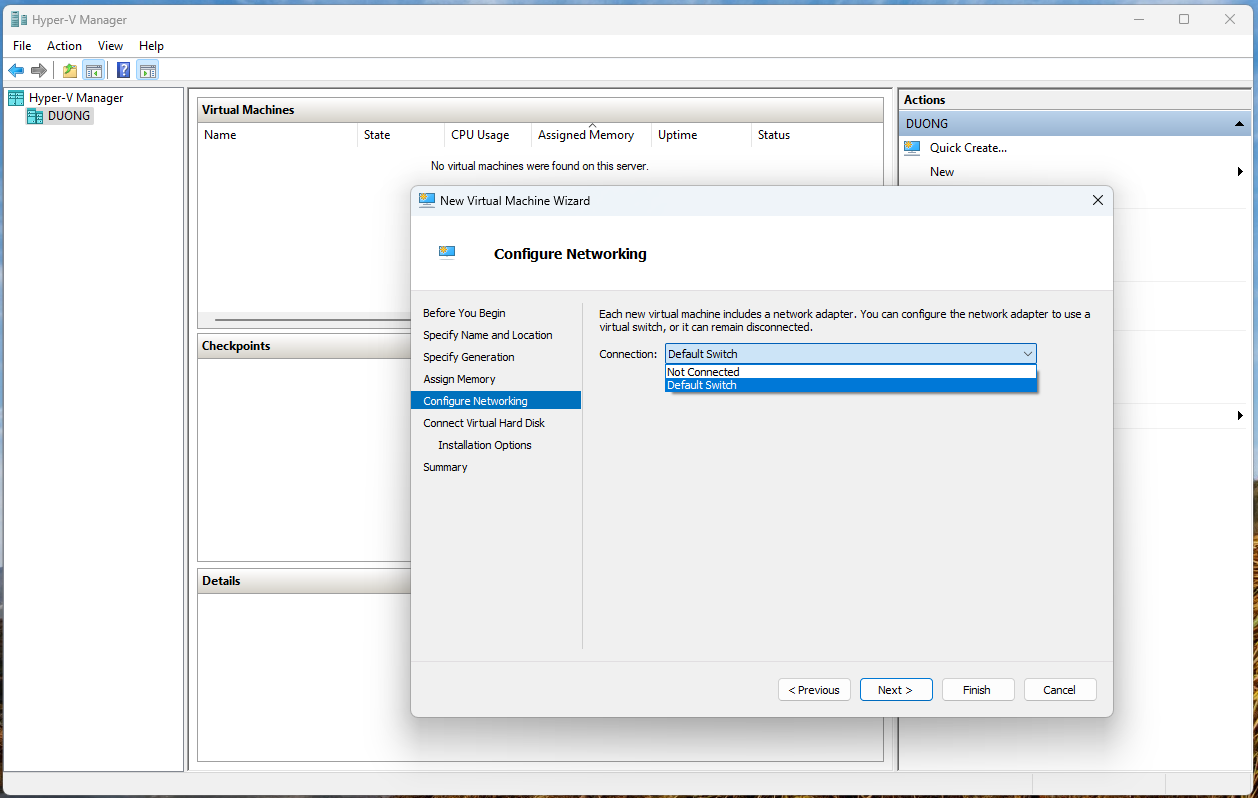Screen dimensions: 1258x798
Task: Click Configure Networking header icon
Action: 447,252
